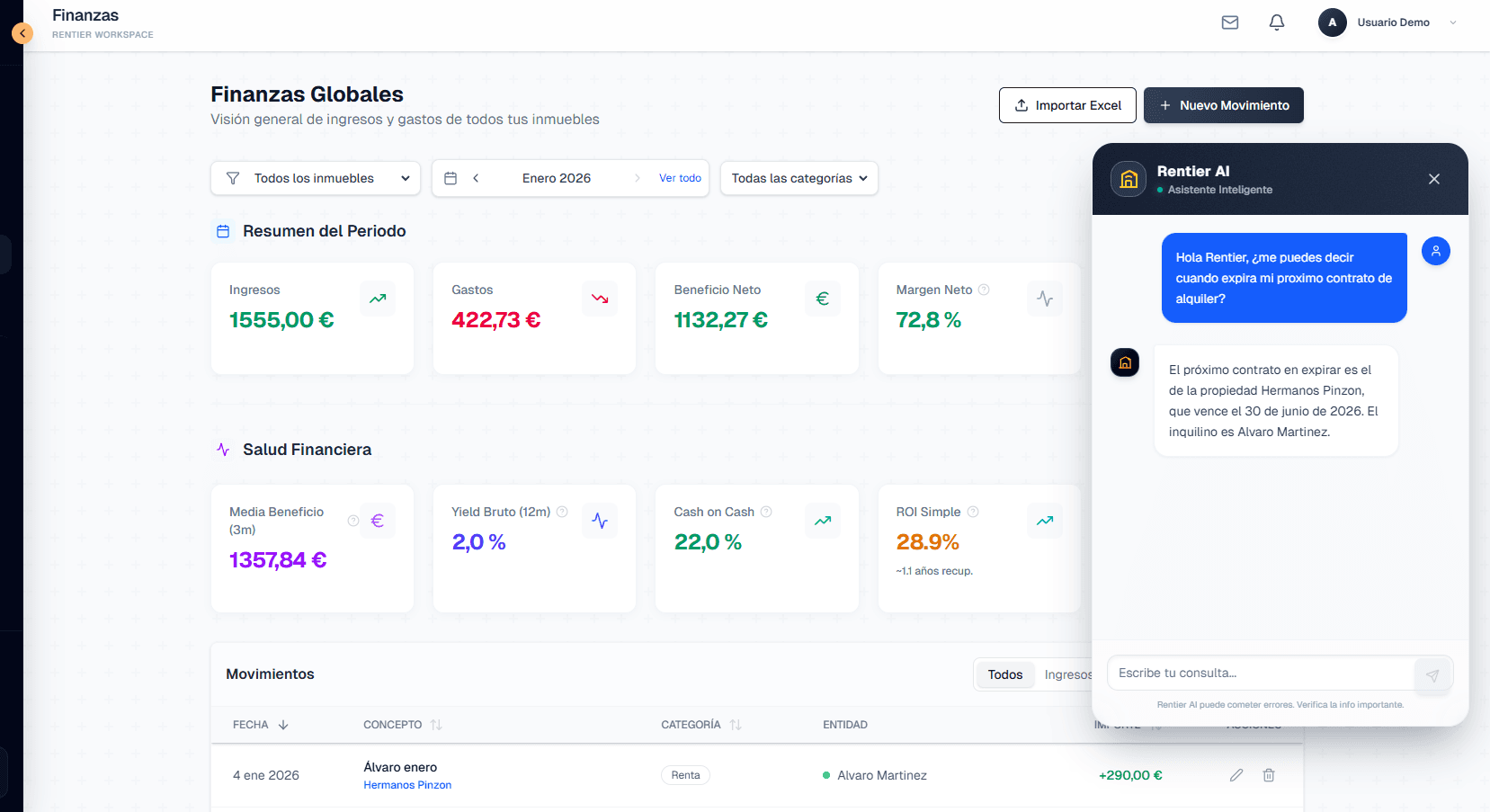1490x812 pixels.
Task: Click the Importar Excel button
Action: 1067,105
